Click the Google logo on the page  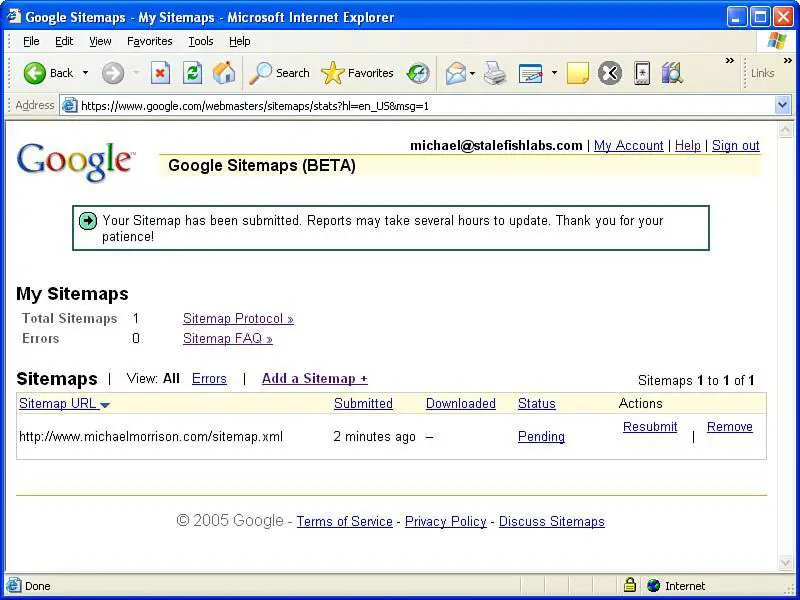(76, 161)
